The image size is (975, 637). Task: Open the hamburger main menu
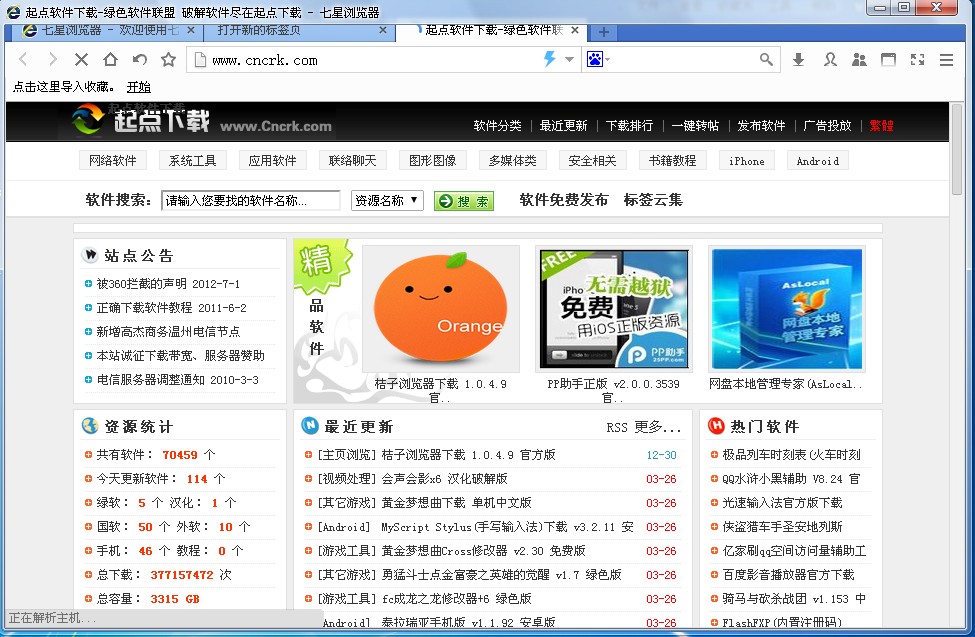pyautogui.click(x=946, y=60)
